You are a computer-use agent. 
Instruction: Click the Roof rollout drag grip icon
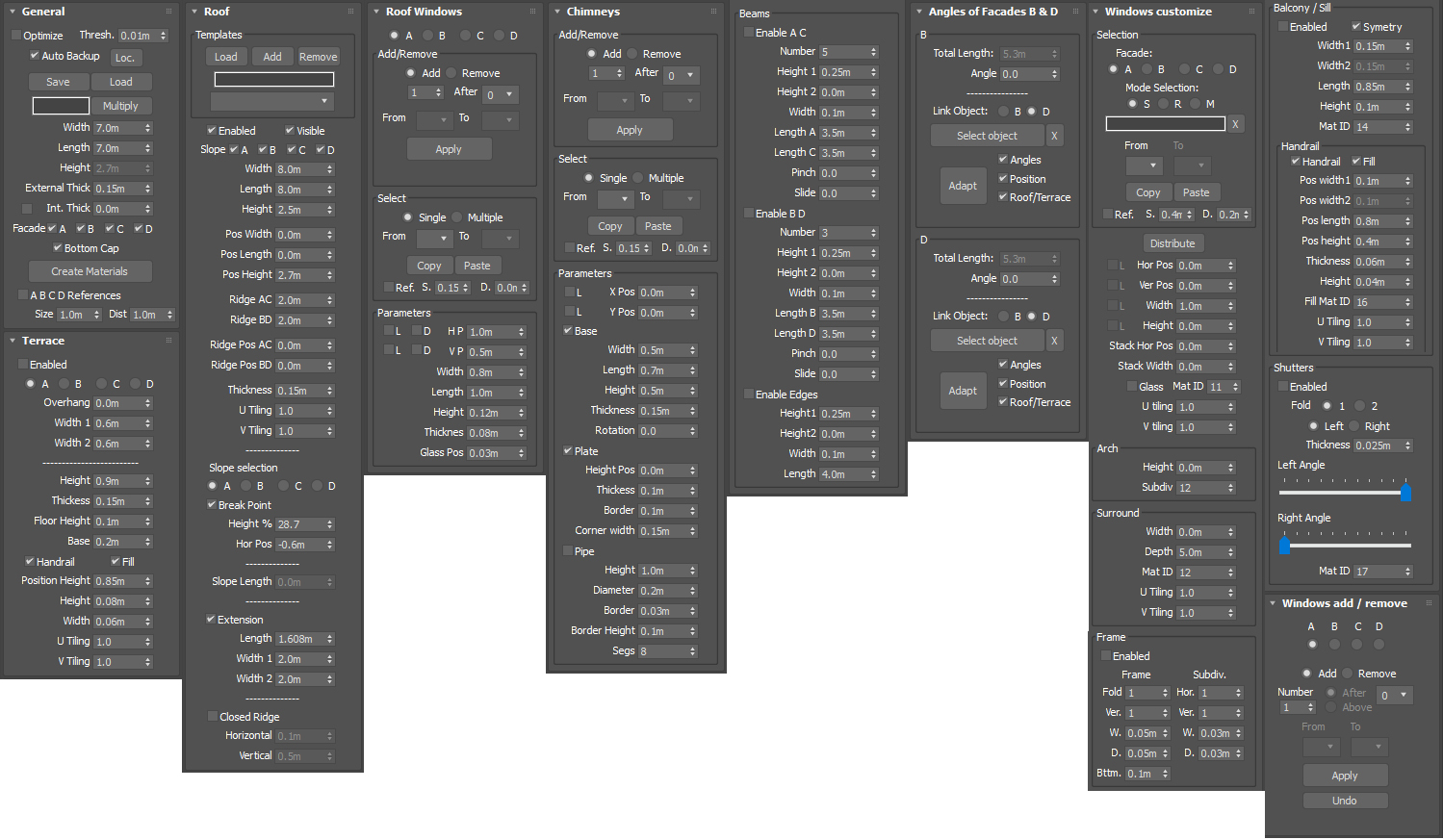[350, 12]
